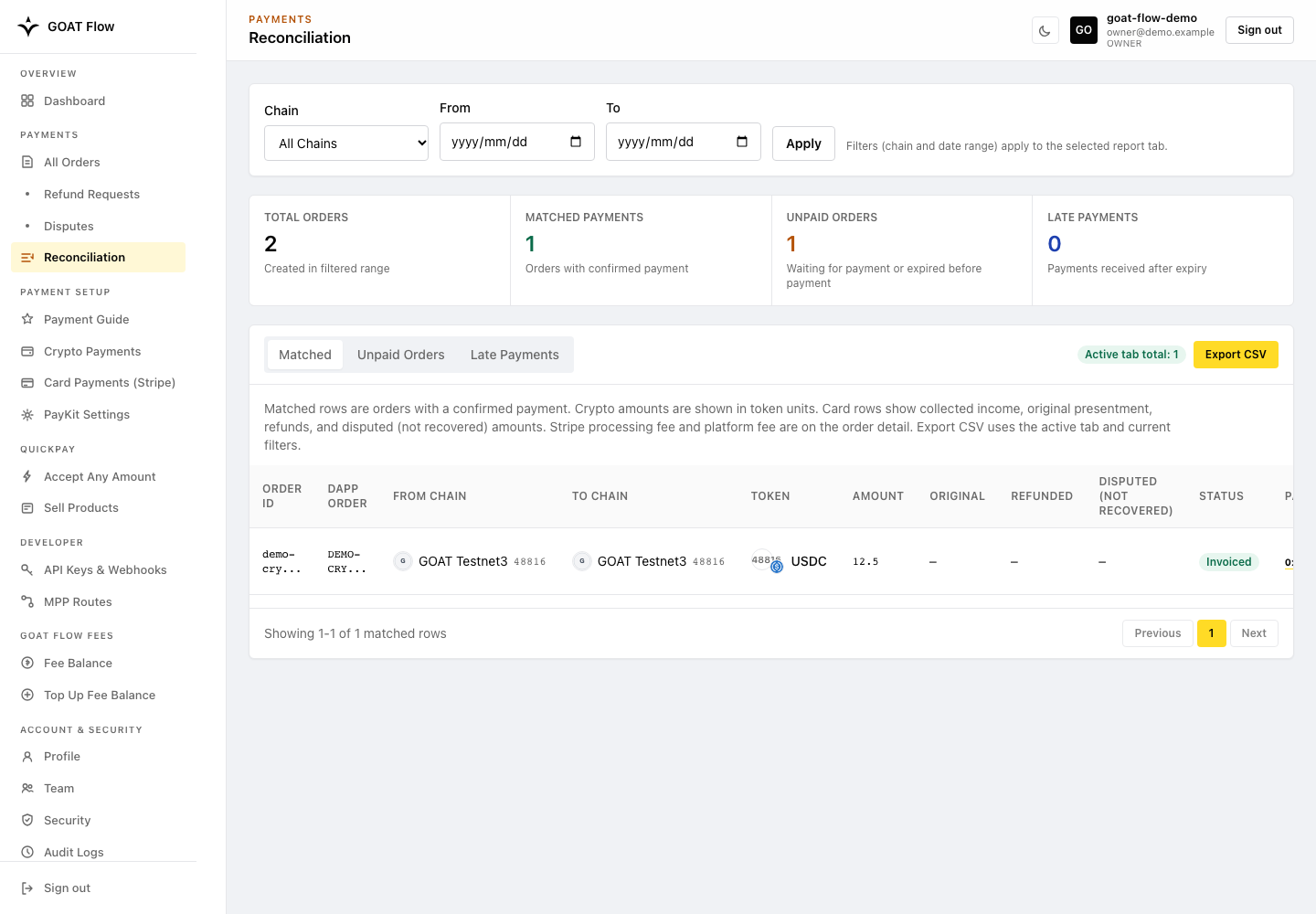Click the Invoiced status badge
The height and width of the screenshot is (914, 1316).
pos(1228,562)
